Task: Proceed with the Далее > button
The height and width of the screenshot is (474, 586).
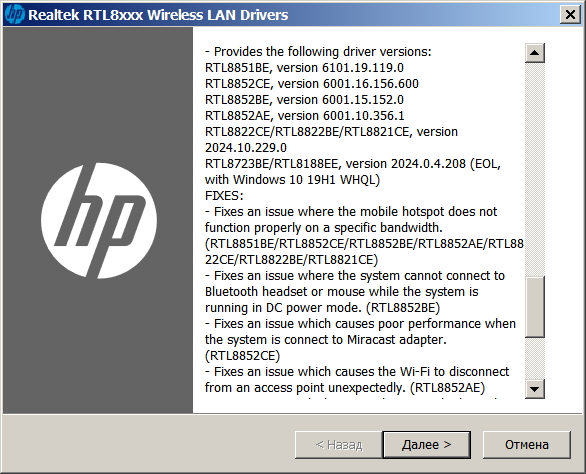Action: 426,445
